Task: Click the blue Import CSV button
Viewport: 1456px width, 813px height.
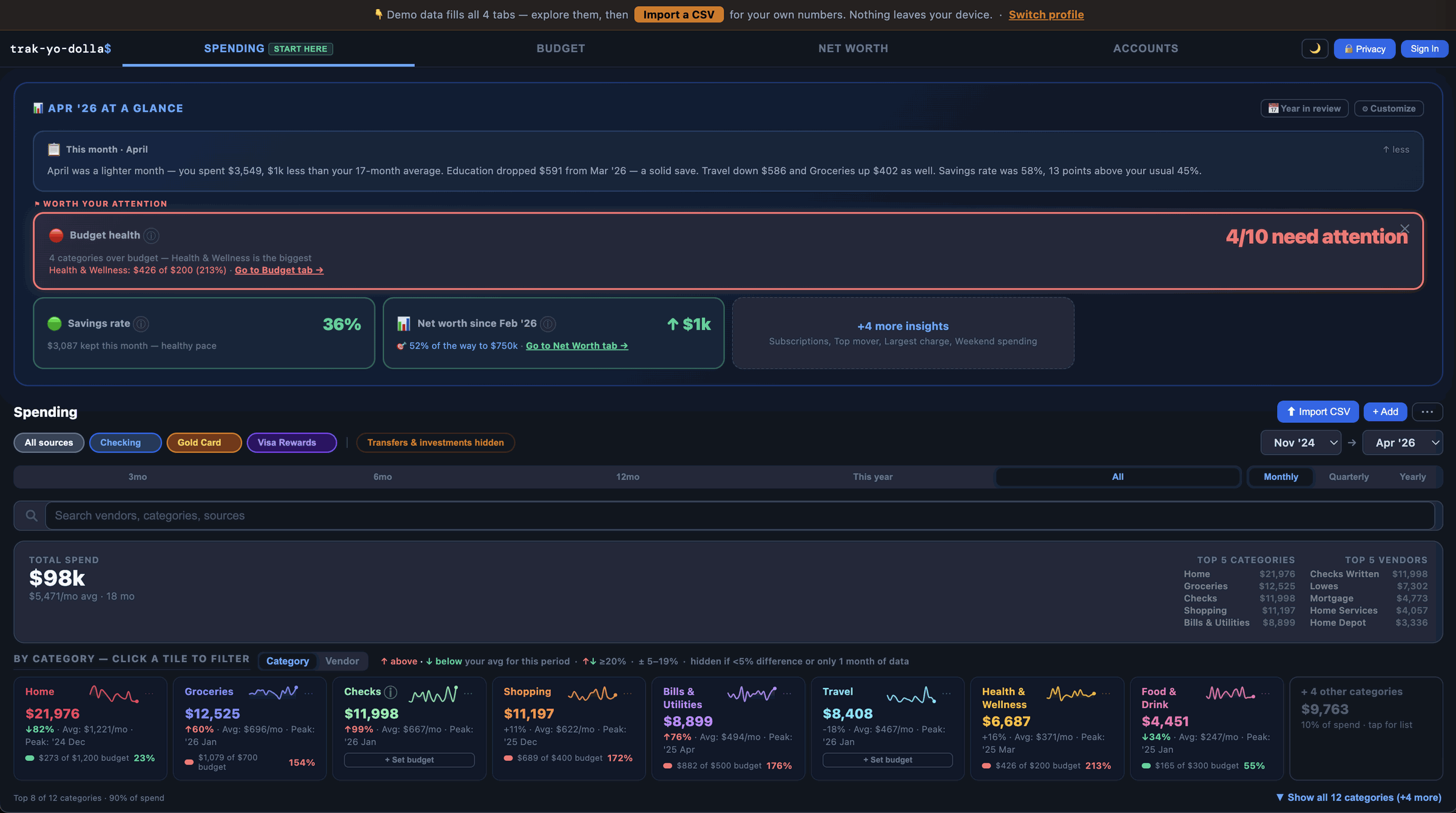Action: (1318, 412)
